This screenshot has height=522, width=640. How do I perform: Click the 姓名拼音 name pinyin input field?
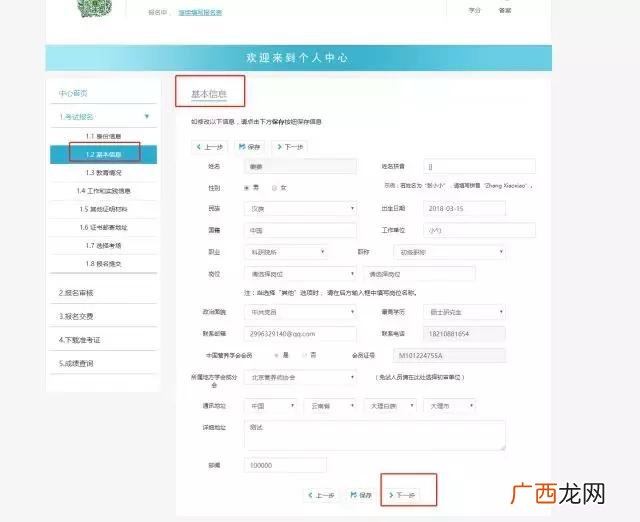(x=480, y=167)
